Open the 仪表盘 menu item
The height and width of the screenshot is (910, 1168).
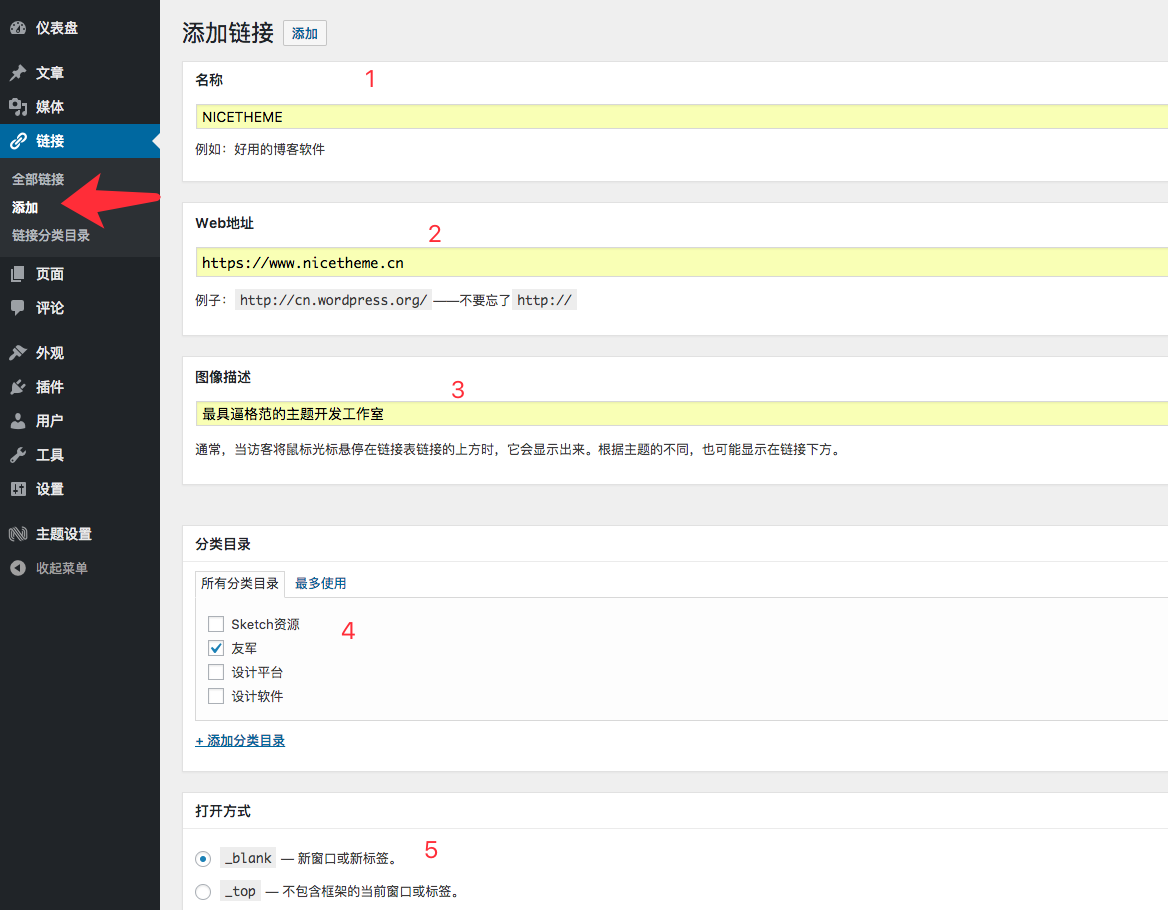57,28
